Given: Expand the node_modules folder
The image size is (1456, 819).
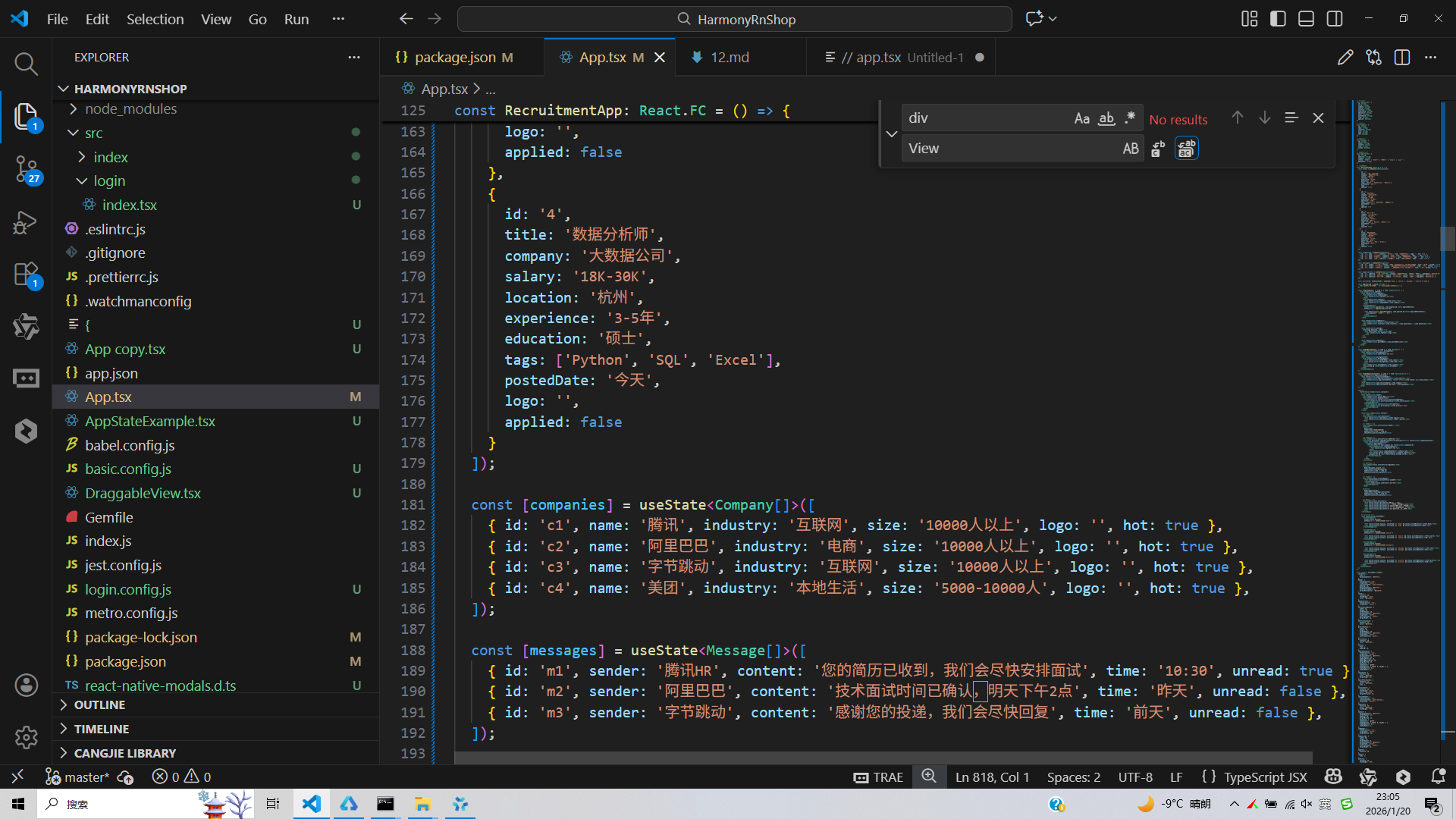Looking at the screenshot, I should 130,109.
